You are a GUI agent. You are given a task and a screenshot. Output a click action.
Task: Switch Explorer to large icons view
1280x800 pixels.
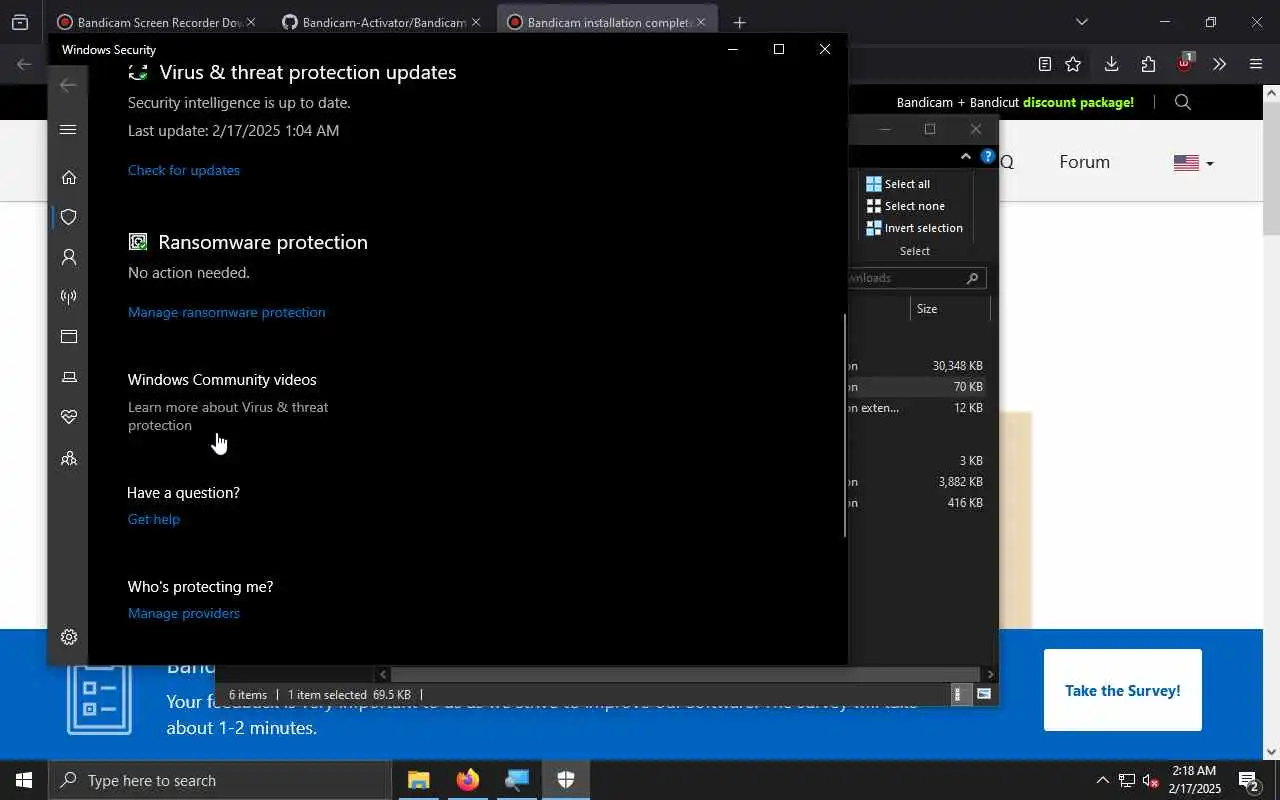coord(984,694)
